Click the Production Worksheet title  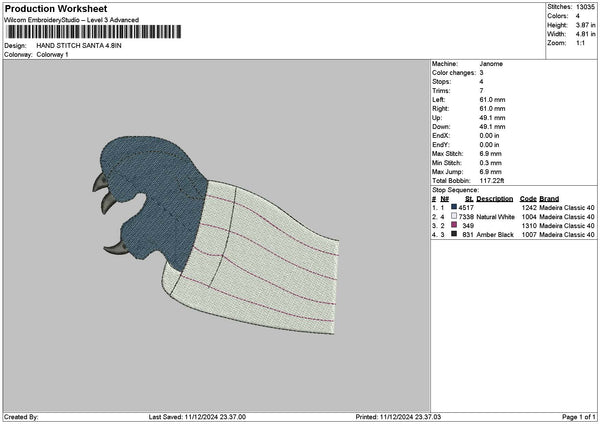pos(56,8)
